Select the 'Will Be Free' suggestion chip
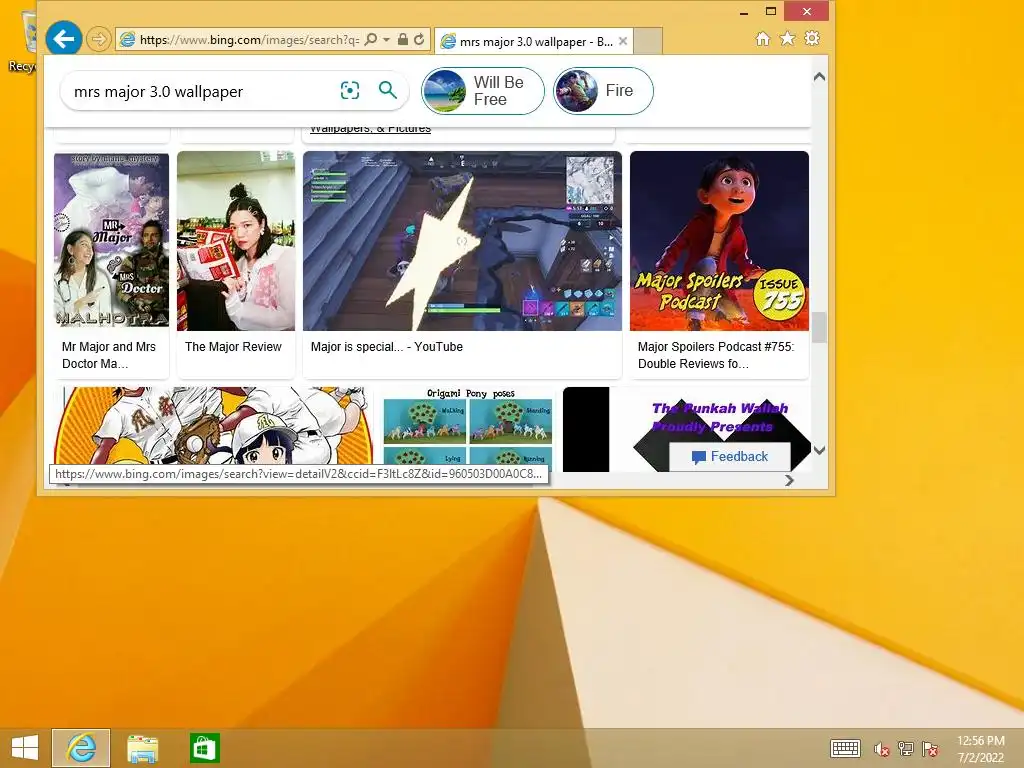Image resolution: width=1024 pixels, height=768 pixels. [483, 91]
